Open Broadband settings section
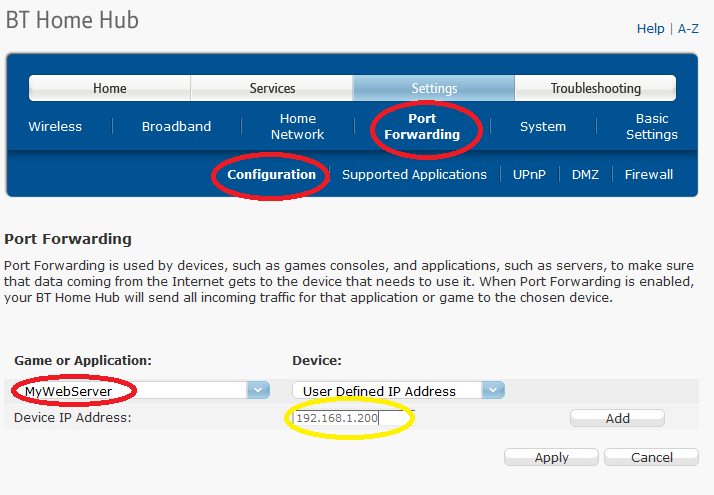The width and height of the screenshot is (714, 495). click(x=176, y=127)
